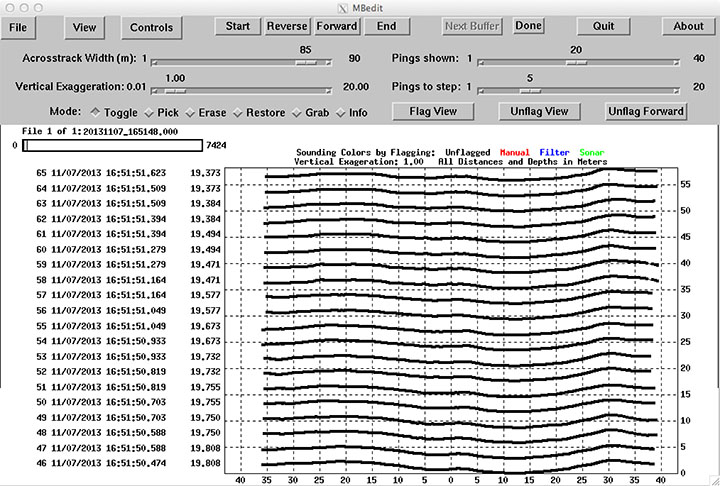720x486 pixels.
Task: Click the Unflag Forward button
Action: click(645, 111)
